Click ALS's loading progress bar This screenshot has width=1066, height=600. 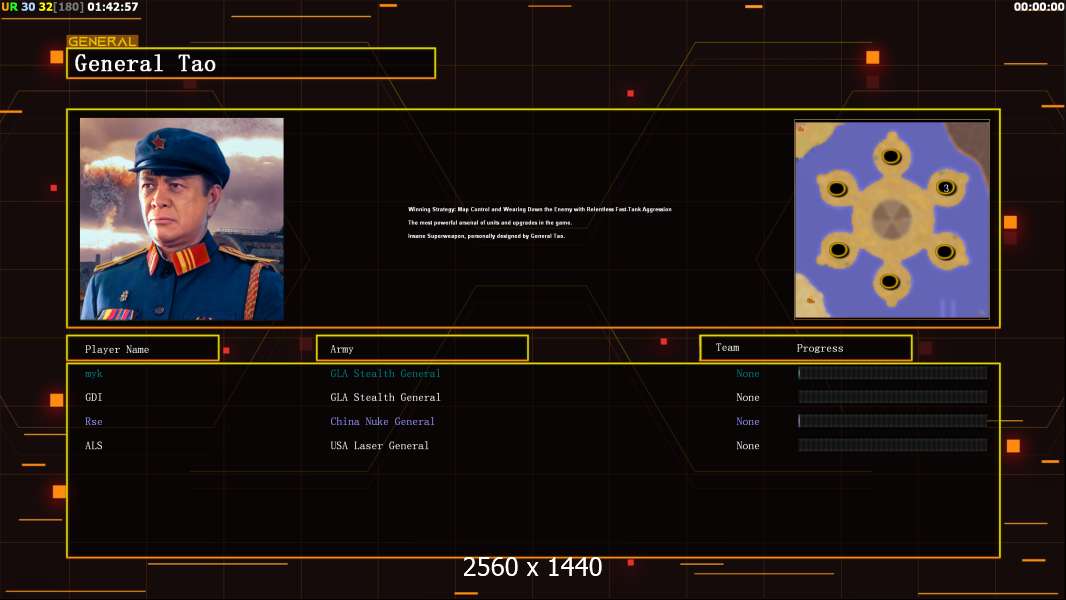893,445
